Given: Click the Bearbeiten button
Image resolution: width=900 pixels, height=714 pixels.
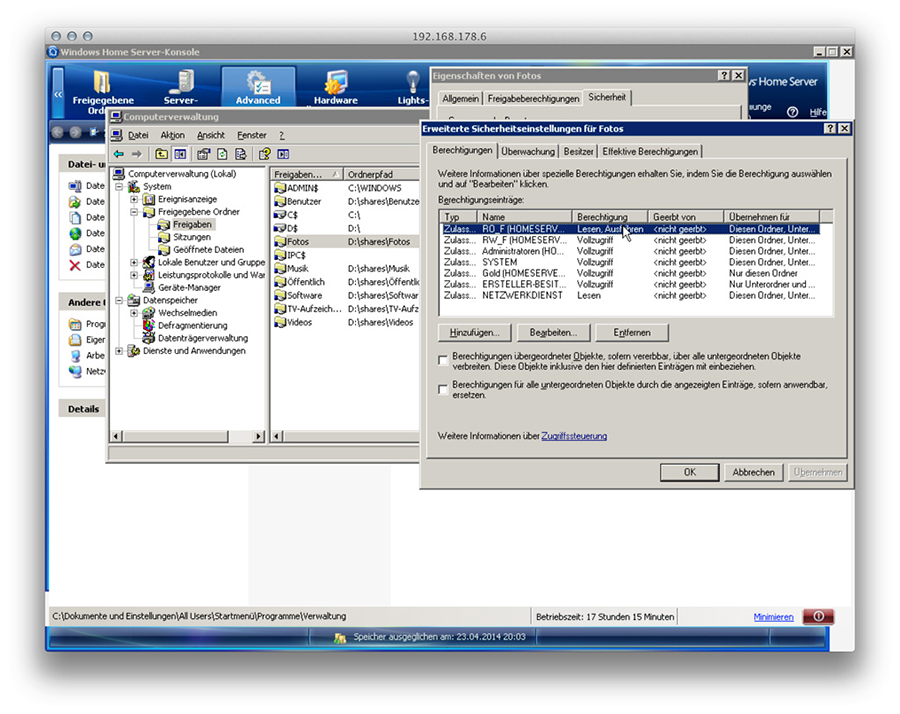Looking at the screenshot, I should point(553,332).
